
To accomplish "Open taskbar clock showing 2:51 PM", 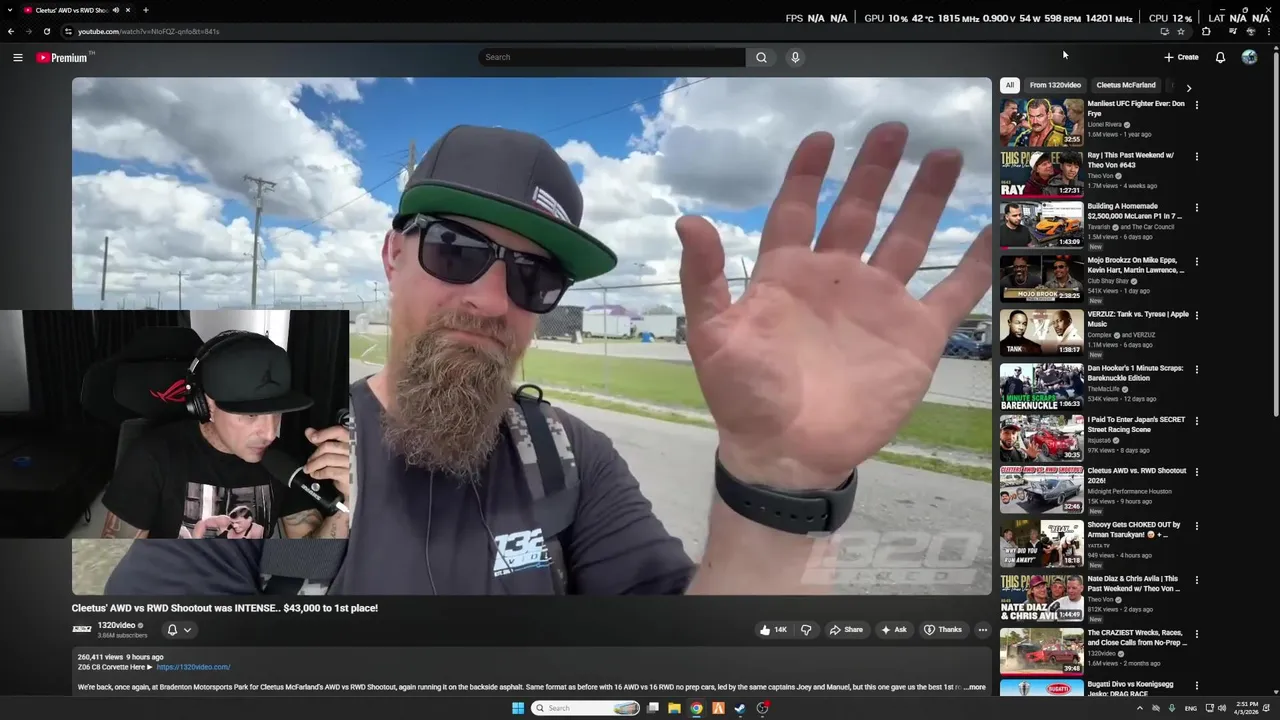I will click(1246, 708).
